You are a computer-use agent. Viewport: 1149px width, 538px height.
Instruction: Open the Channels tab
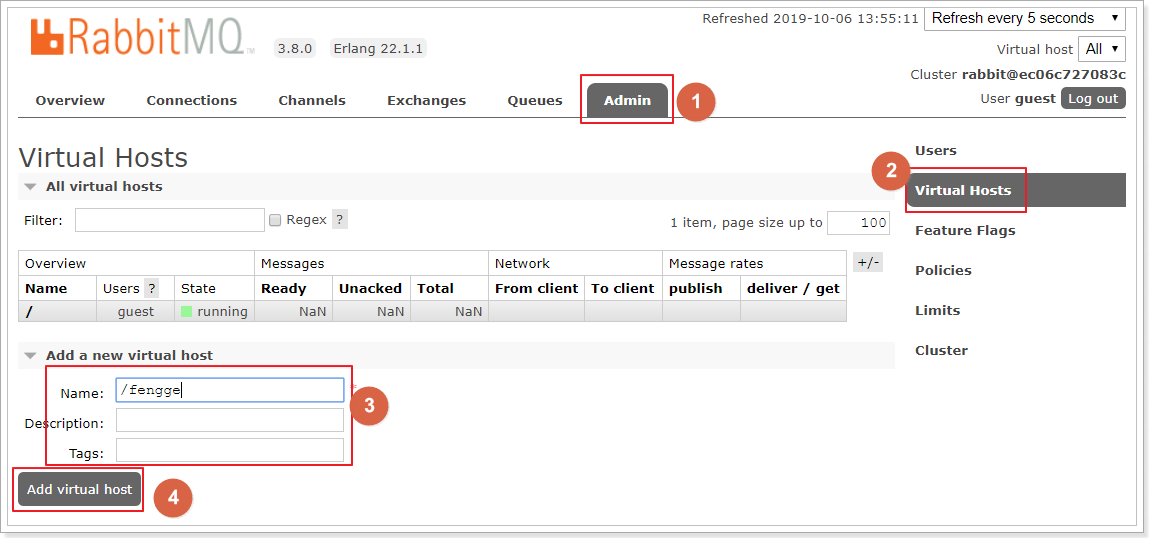(311, 100)
